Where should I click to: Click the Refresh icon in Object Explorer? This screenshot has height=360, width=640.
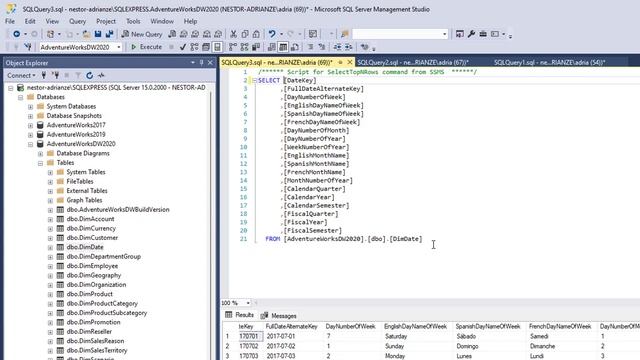tap(89, 75)
